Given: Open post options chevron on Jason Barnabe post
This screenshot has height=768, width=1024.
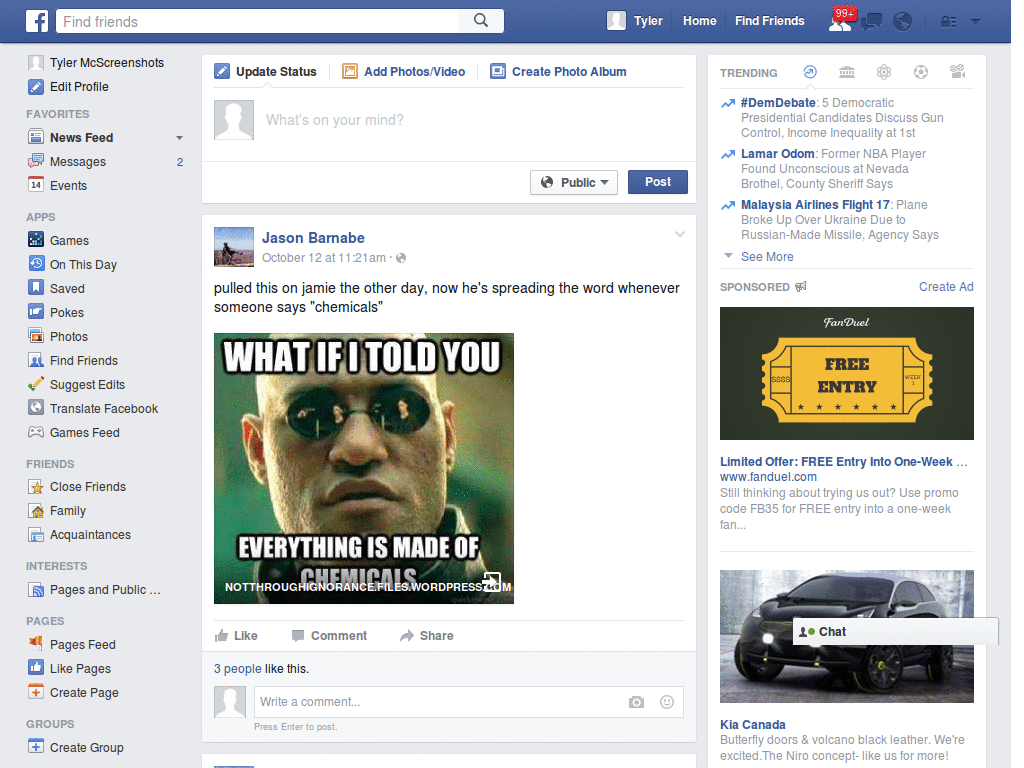Looking at the screenshot, I should point(679,234).
